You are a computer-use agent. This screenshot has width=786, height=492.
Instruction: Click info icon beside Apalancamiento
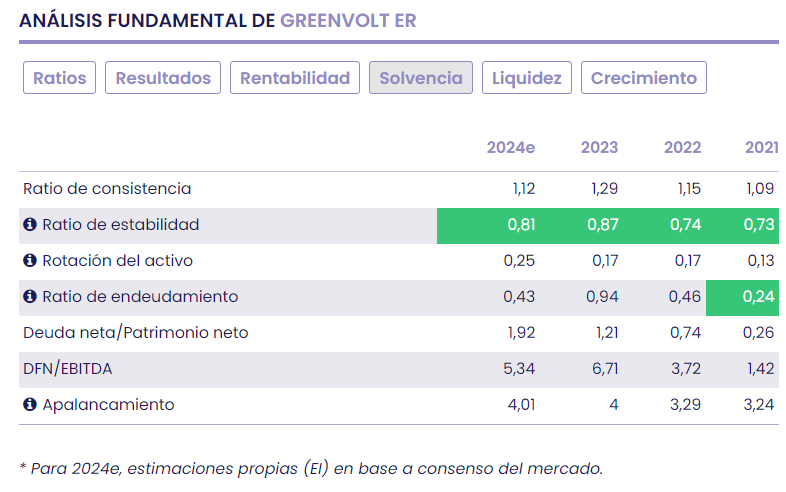(30, 405)
